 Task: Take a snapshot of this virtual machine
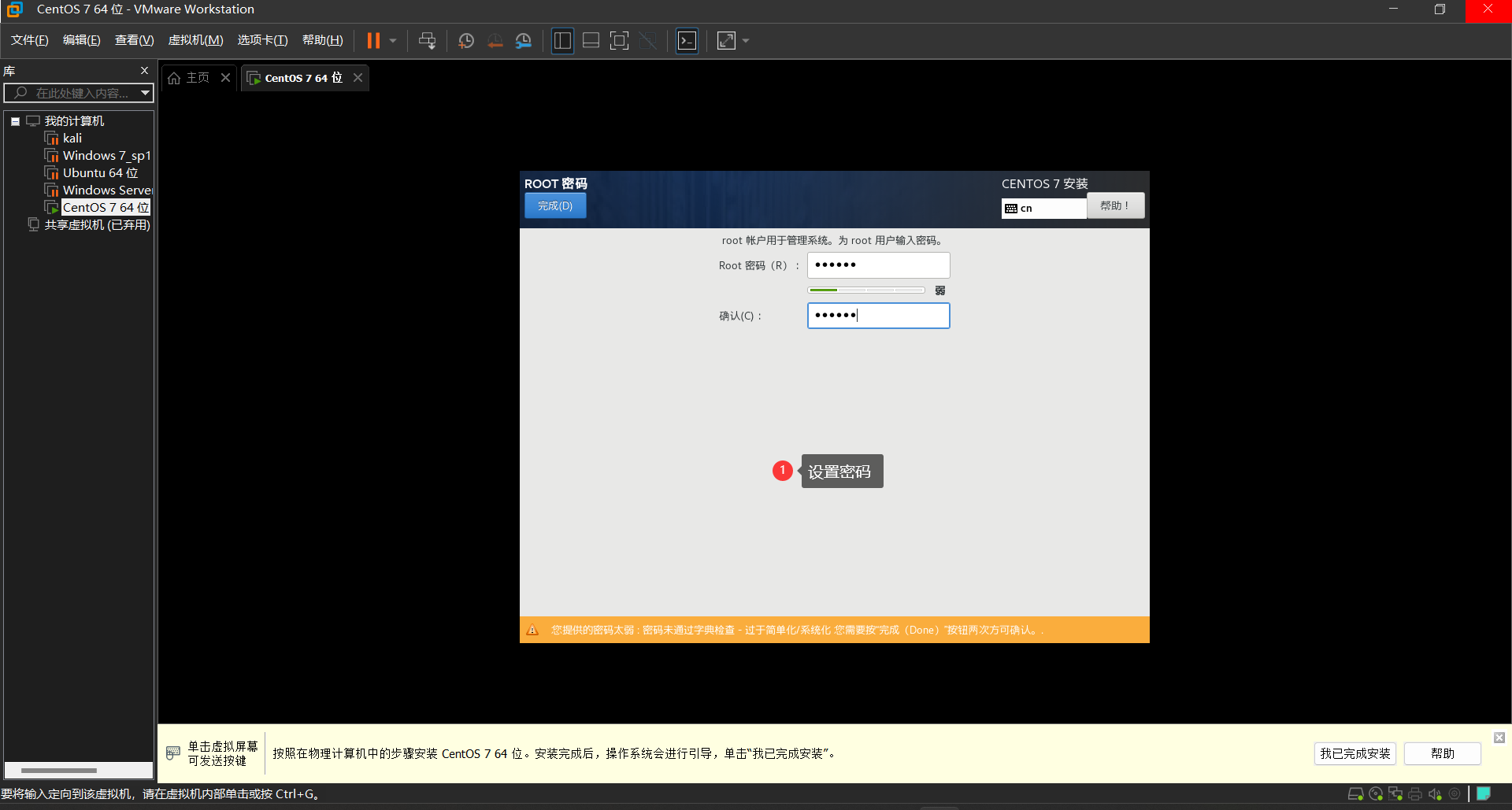point(466,41)
